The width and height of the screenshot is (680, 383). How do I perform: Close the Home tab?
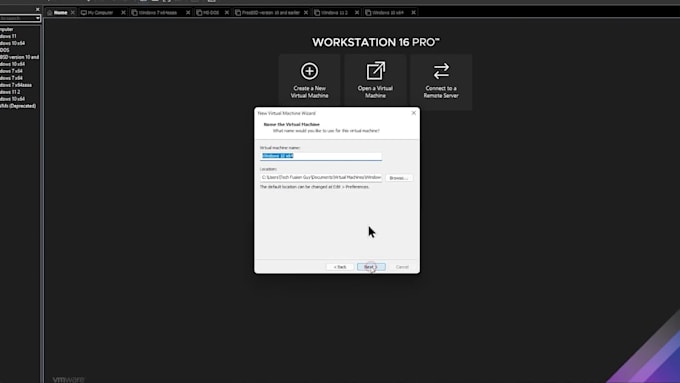point(73,13)
